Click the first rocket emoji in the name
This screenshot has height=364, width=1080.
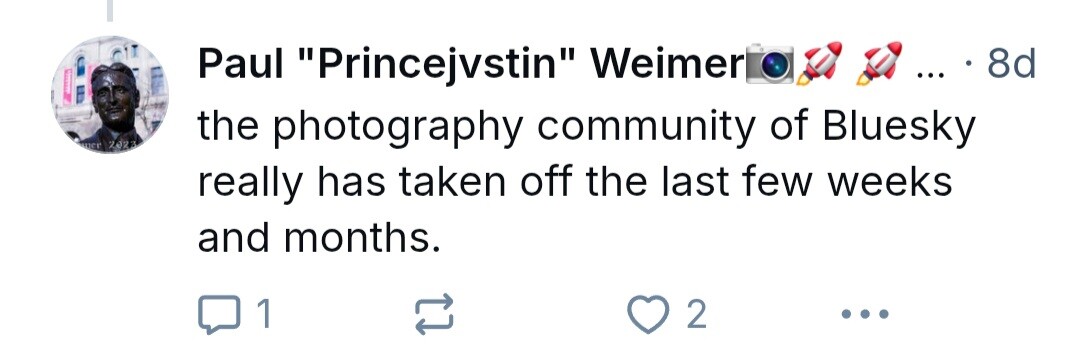[x=819, y=64]
